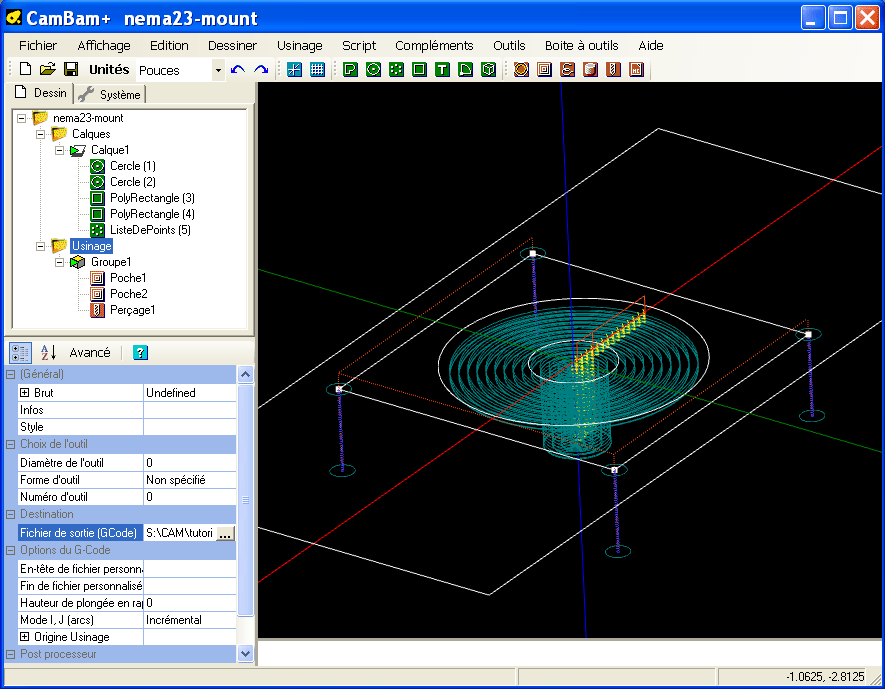Select the 3D surface cube tool
885x689 pixels.
coord(489,69)
